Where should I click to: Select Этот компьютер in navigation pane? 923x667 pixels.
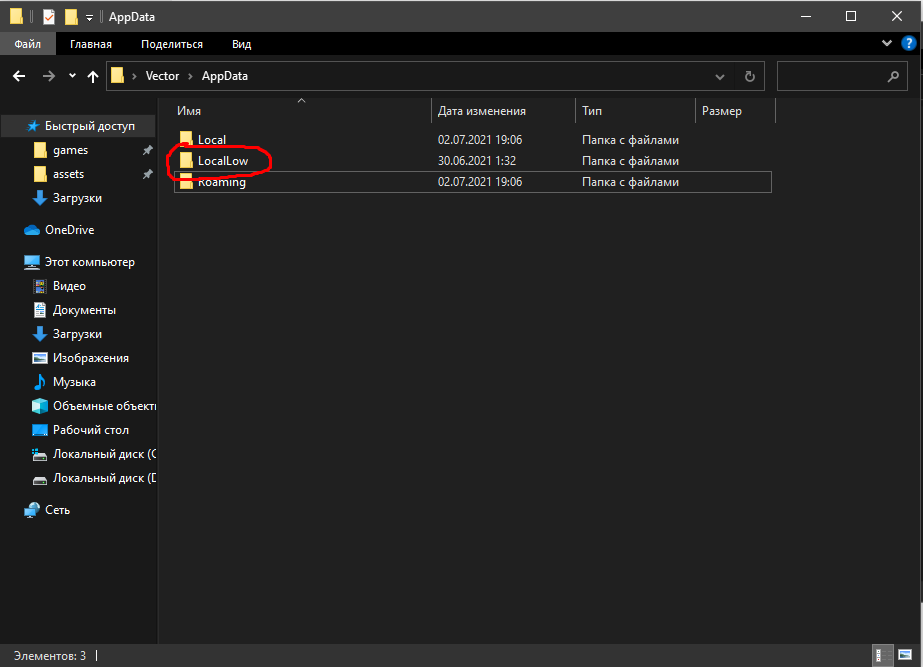click(x=89, y=262)
